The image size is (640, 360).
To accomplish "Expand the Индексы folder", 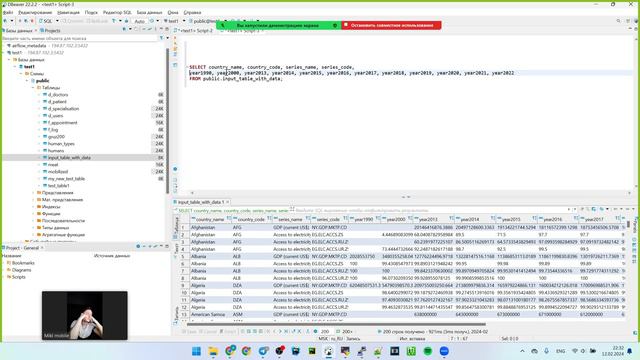I will pyautogui.click(x=34, y=207).
